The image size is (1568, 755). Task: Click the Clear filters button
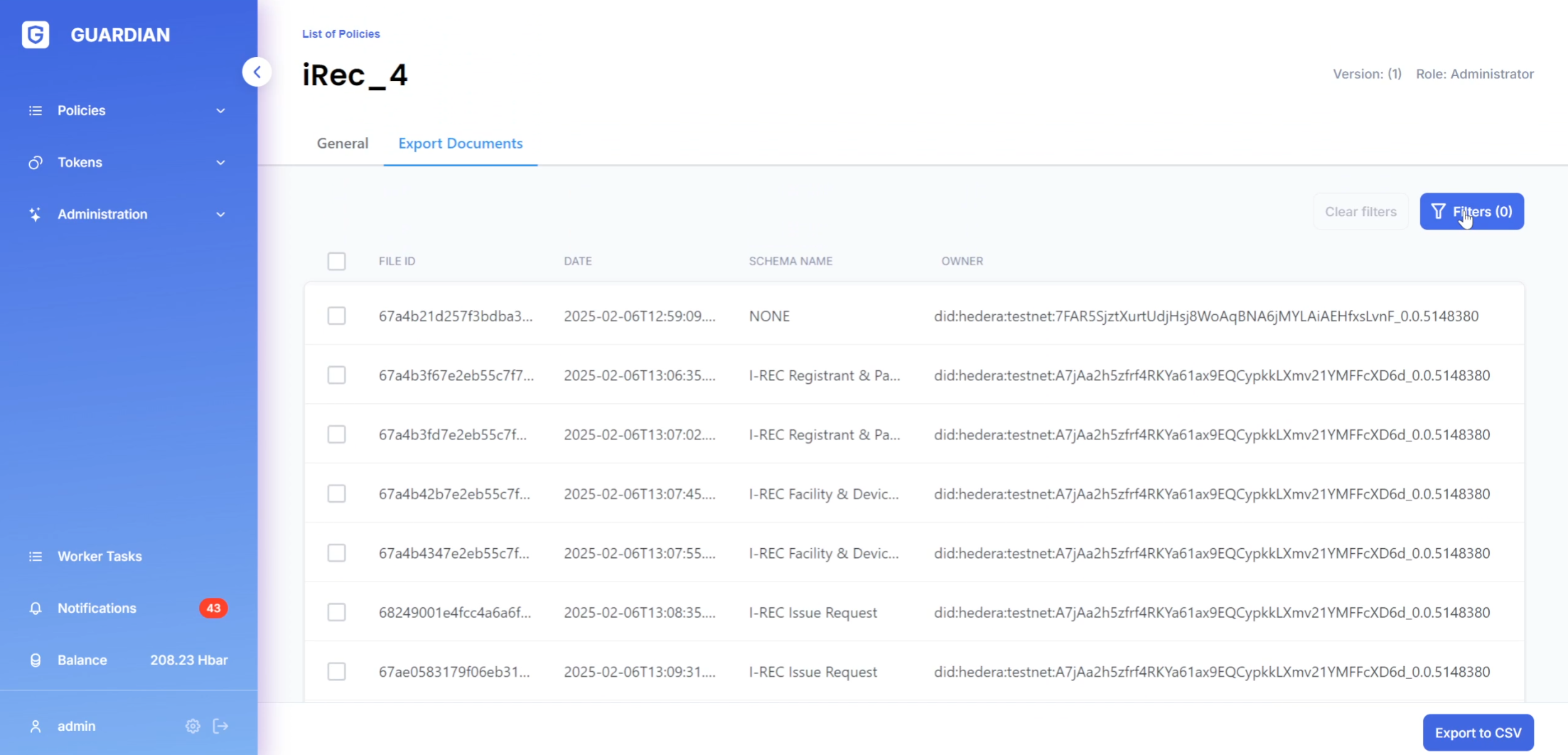1360,212
